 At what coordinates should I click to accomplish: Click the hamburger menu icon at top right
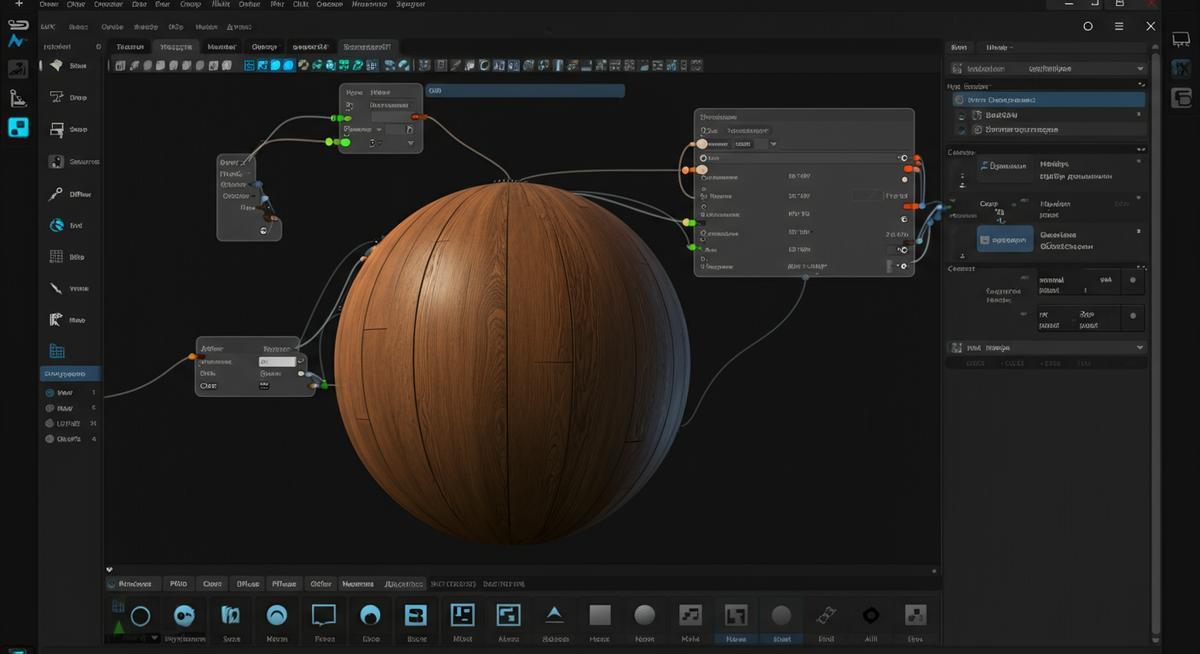click(1119, 27)
